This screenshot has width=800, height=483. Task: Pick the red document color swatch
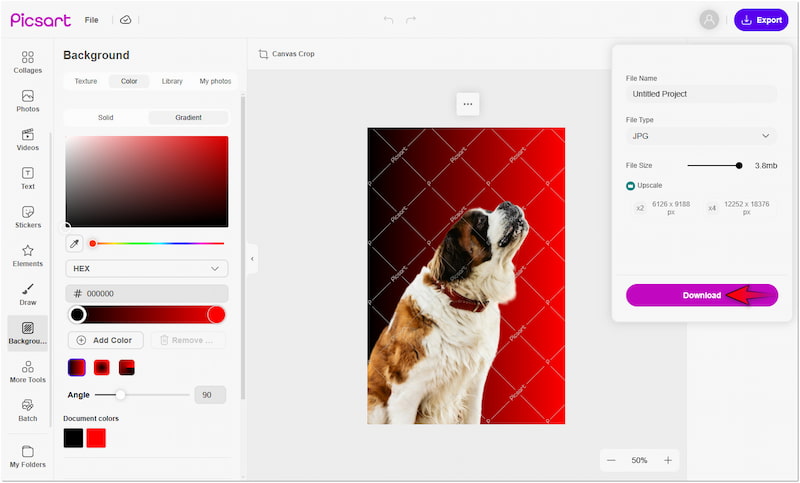click(96, 438)
